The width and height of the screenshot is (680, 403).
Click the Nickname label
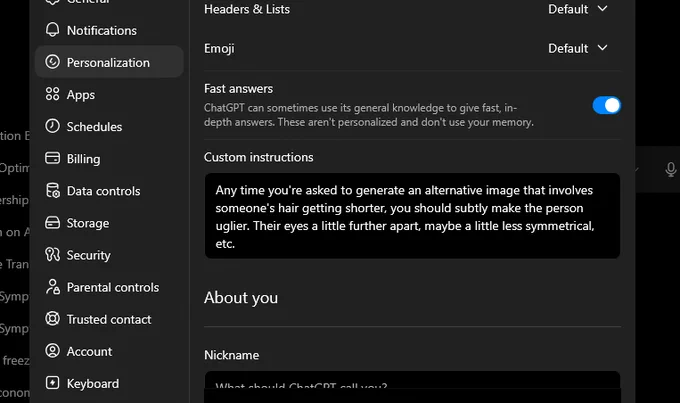pos(232,355)
